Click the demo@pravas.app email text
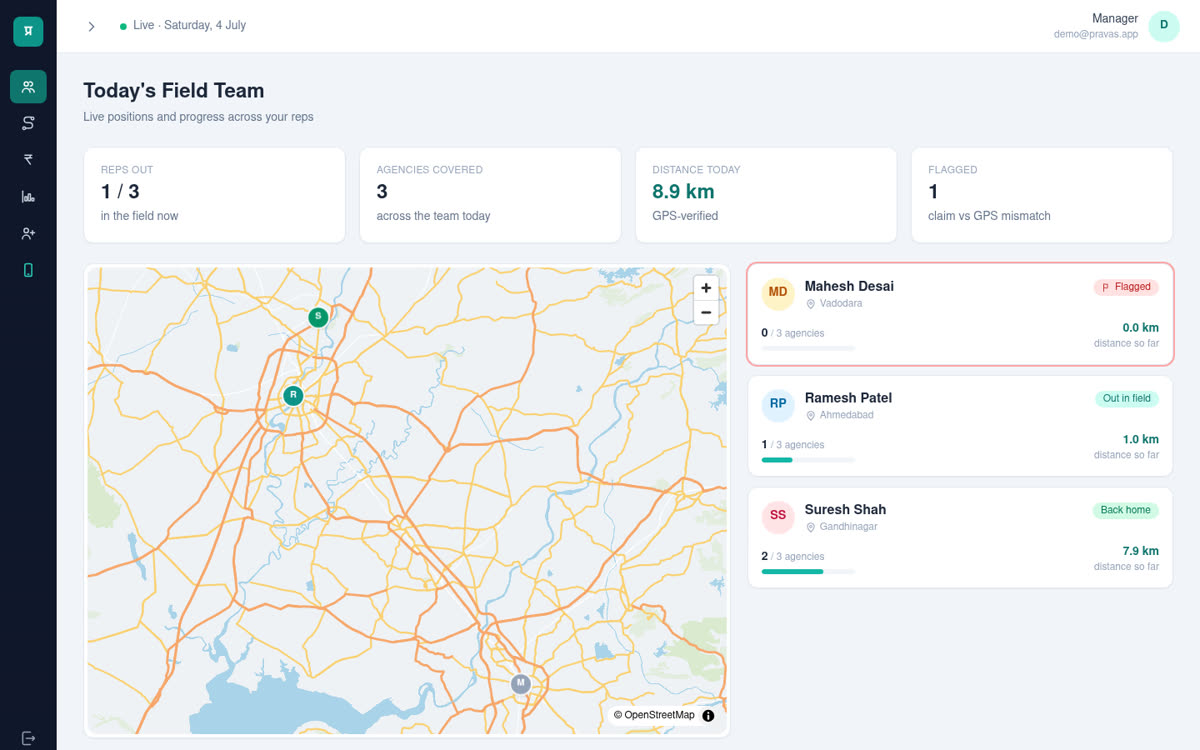1200x750 pixels. click(1096, 34)
